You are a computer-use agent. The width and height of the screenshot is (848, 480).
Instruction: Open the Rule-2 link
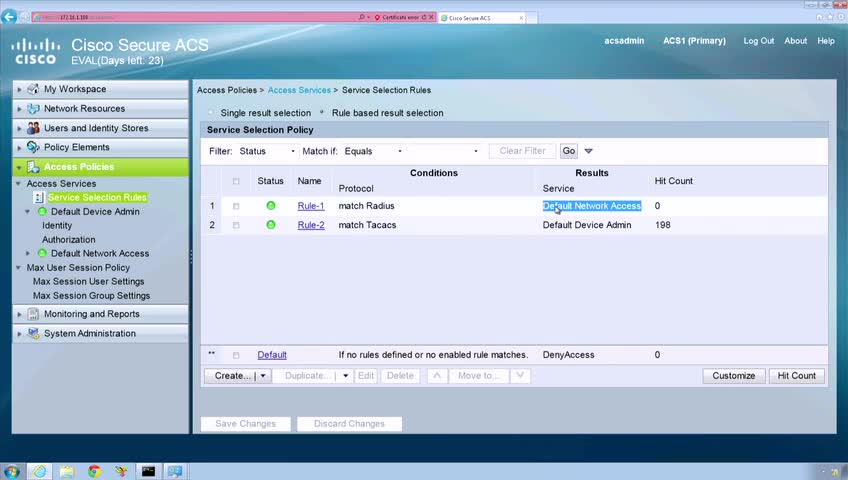pos(311,225)
